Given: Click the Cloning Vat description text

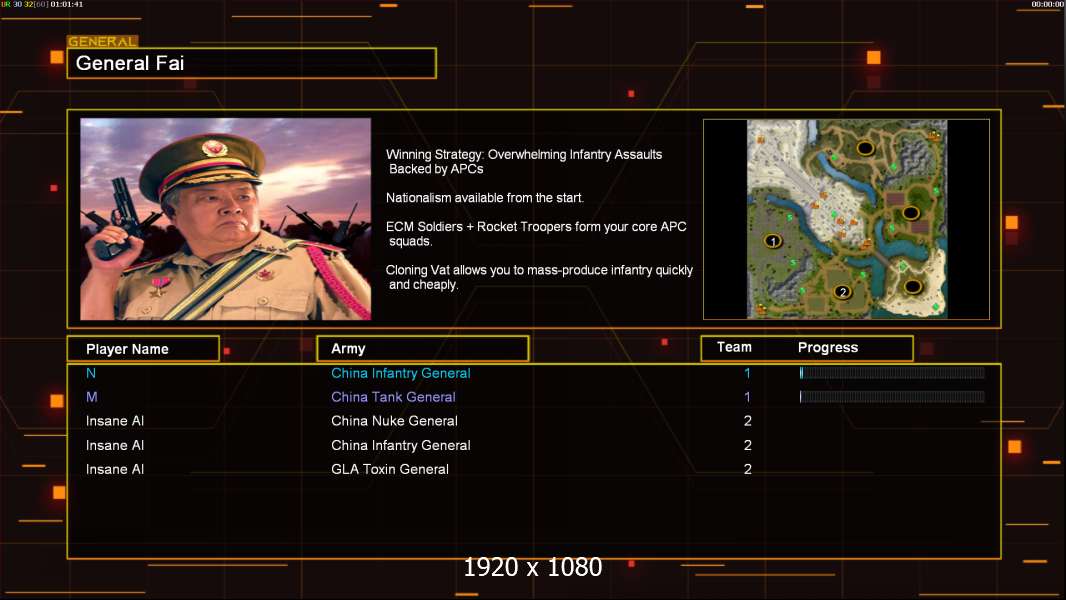Looking at the screenshot, I should 539,277.
